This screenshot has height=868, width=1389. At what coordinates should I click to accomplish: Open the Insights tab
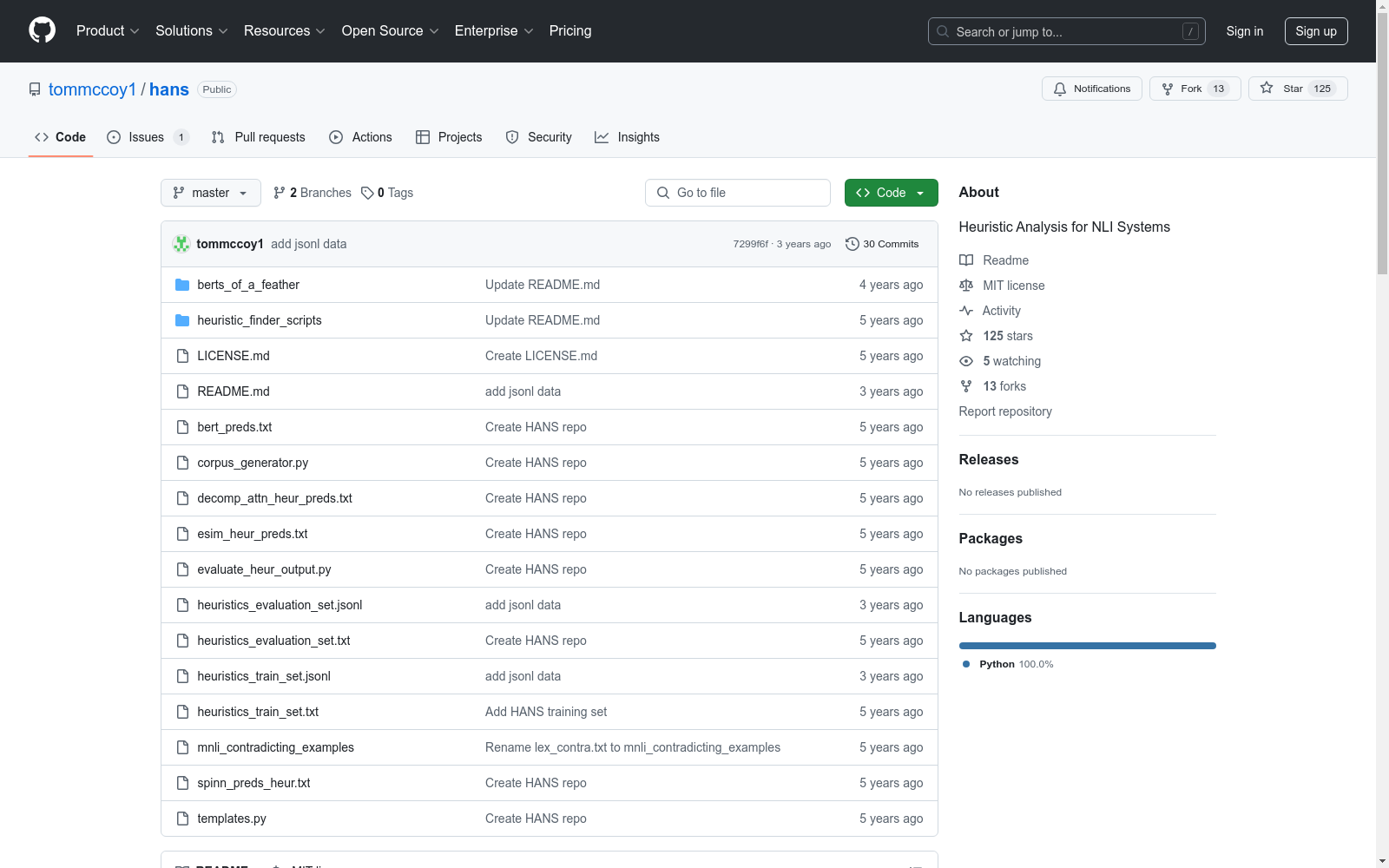point(627,137)
